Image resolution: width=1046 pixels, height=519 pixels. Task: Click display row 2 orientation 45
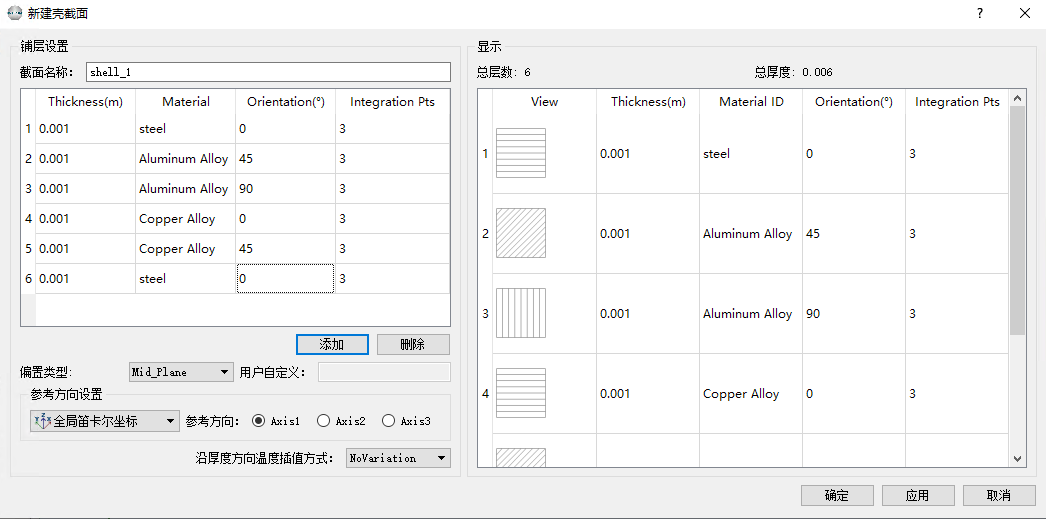[854, 233]
